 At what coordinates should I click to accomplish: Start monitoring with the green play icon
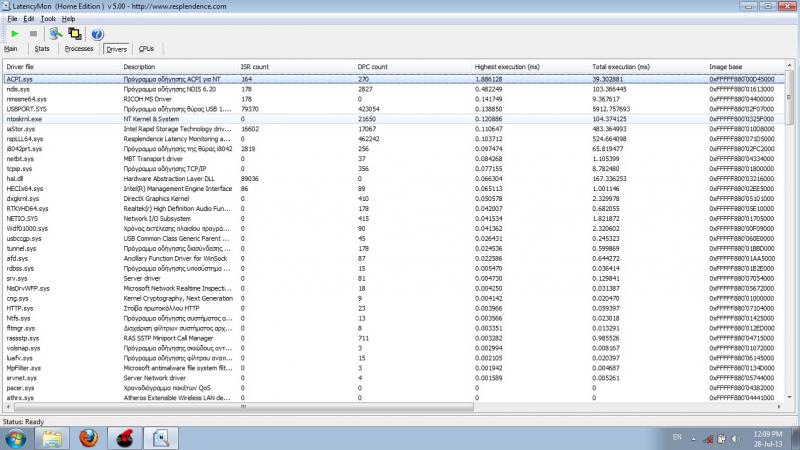14,33
